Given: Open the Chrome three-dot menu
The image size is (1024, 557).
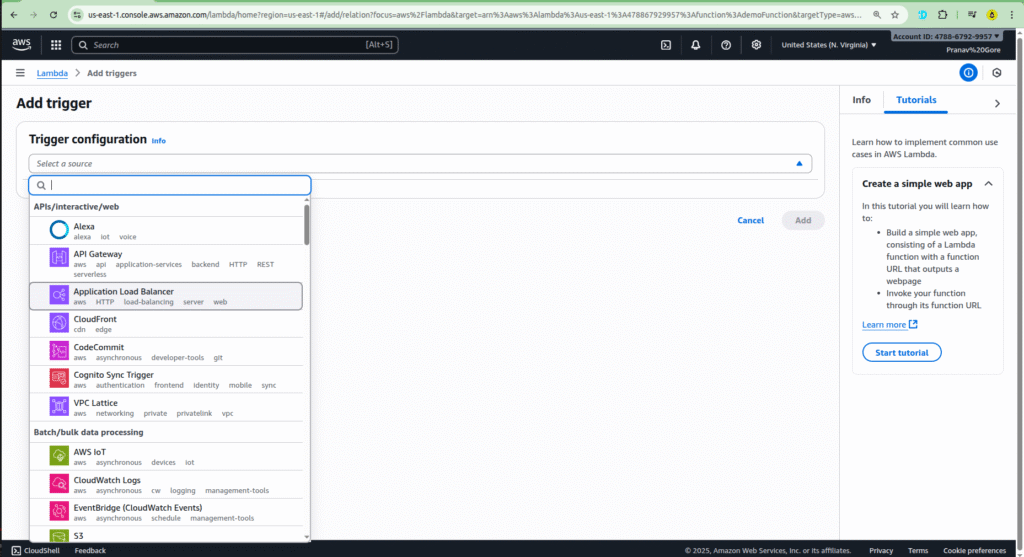Looking at the screenshot, I should click(1012, 14).
